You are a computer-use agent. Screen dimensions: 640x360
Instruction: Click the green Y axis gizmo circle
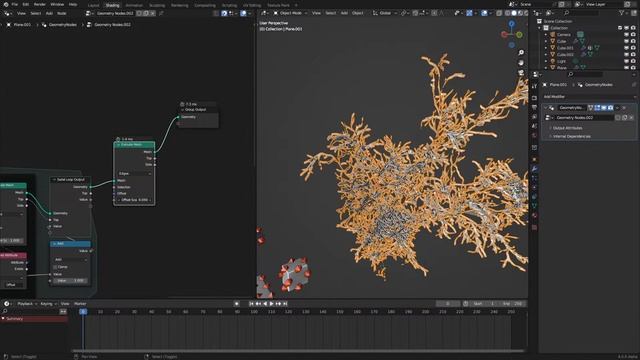[519, 35]
